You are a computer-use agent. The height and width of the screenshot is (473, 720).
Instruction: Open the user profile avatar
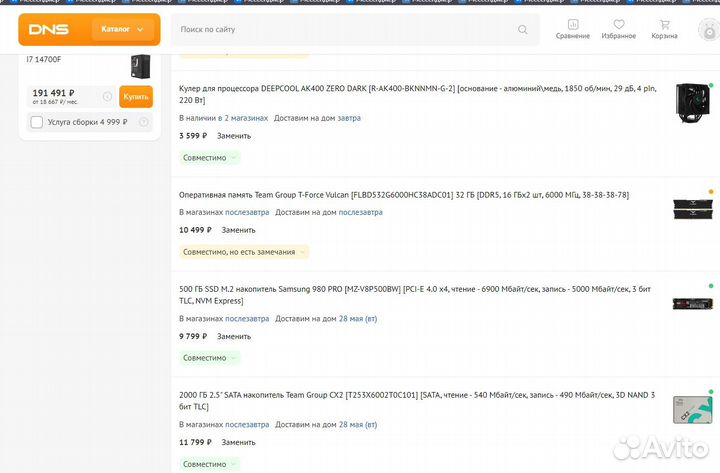coord(709,30)
